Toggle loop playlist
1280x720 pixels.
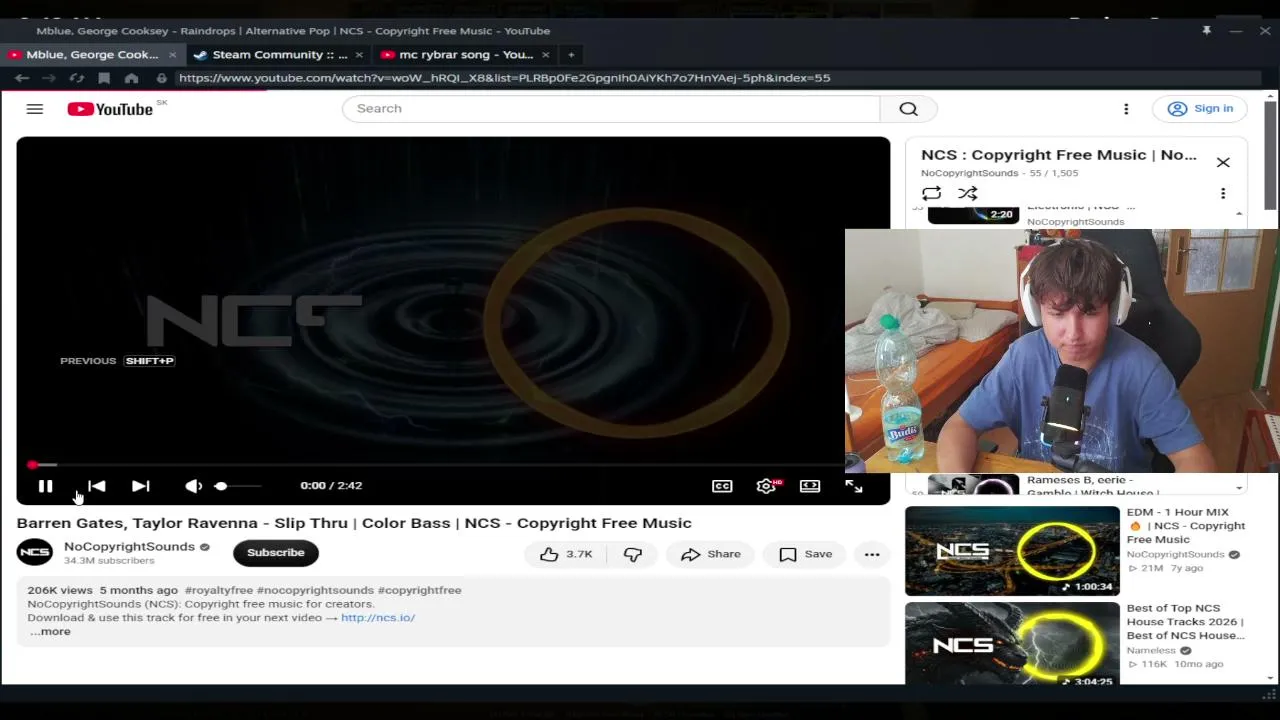931,193
